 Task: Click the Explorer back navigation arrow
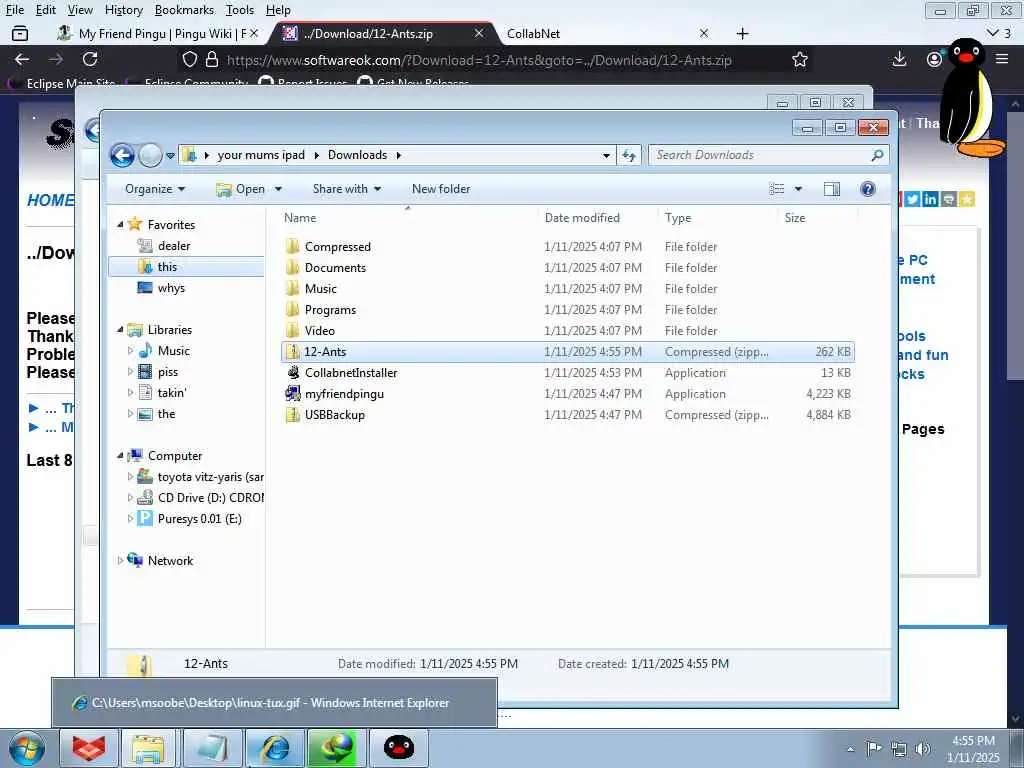point(122,155)
